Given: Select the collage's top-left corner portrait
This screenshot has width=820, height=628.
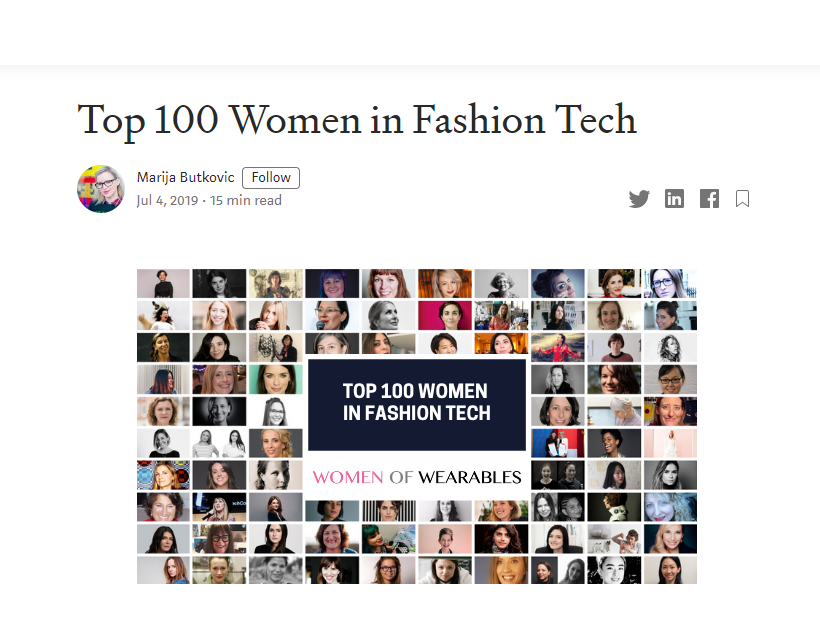Looking at the screenshot, I should [163, 284].
